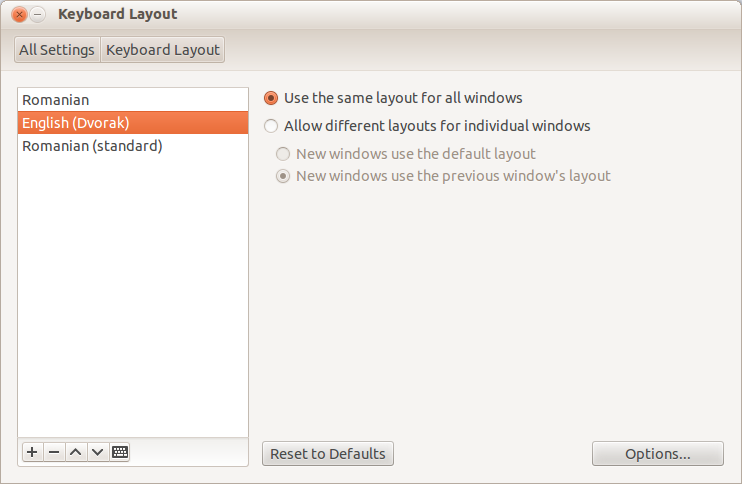
Task: Open the Options... dialog
Action: [657, 453]
